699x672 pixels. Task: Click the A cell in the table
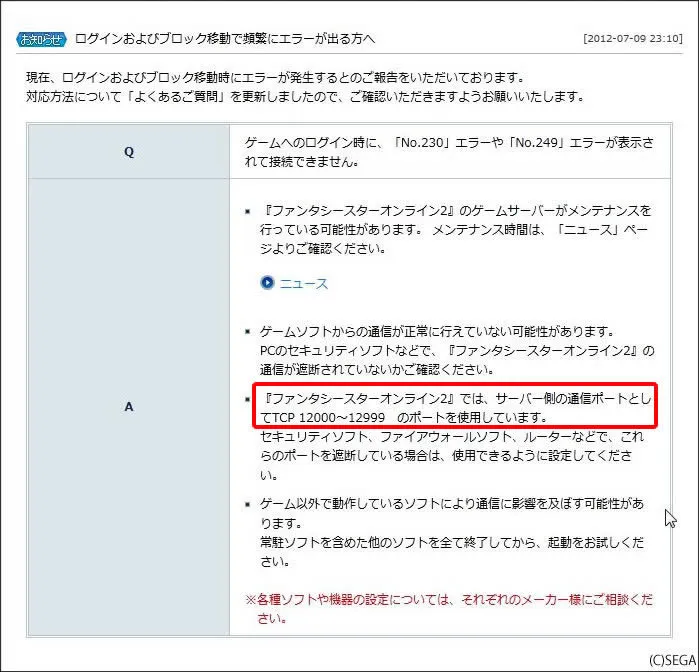(128, 407)
